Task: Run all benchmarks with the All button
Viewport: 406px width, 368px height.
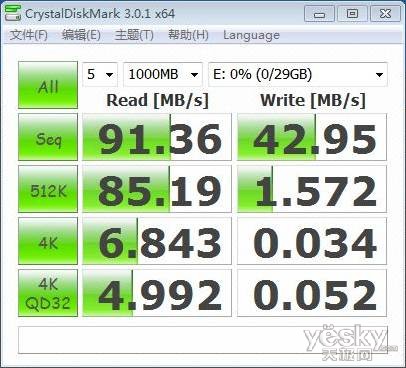Action: 48,85
